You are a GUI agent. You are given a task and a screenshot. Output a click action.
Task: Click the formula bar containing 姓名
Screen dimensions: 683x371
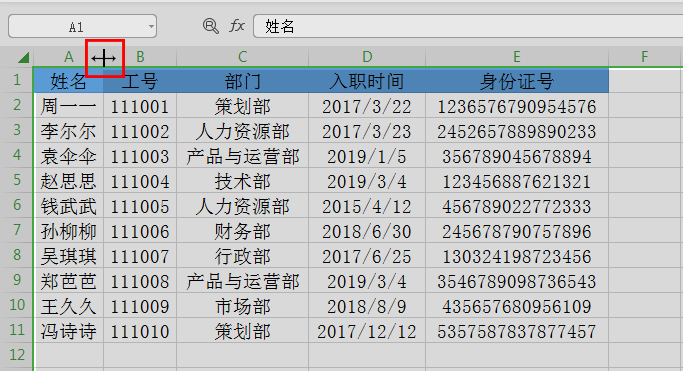pyautogui.click(x=468, y=26)
